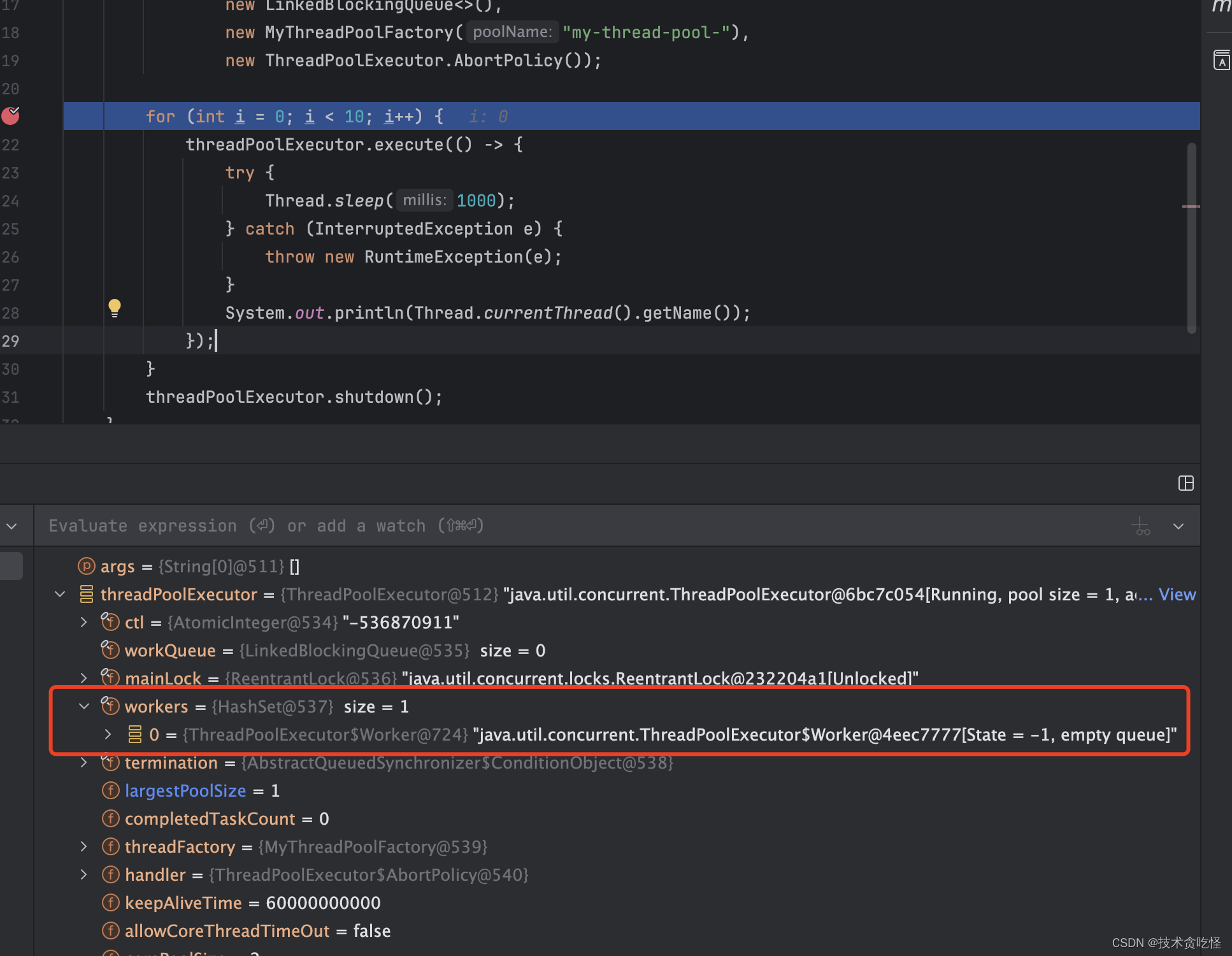Click the largestPoolSize field icon

tap(111, 790)
